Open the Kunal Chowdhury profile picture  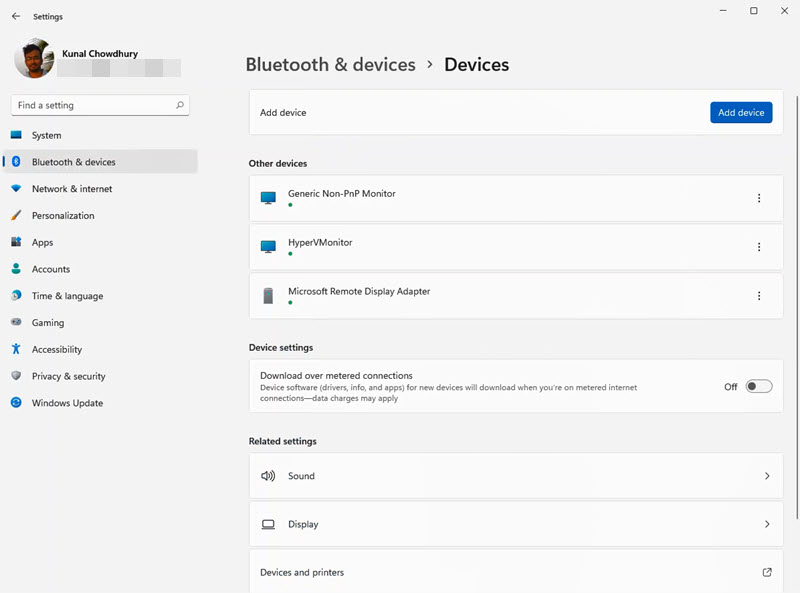pos(34,58)
